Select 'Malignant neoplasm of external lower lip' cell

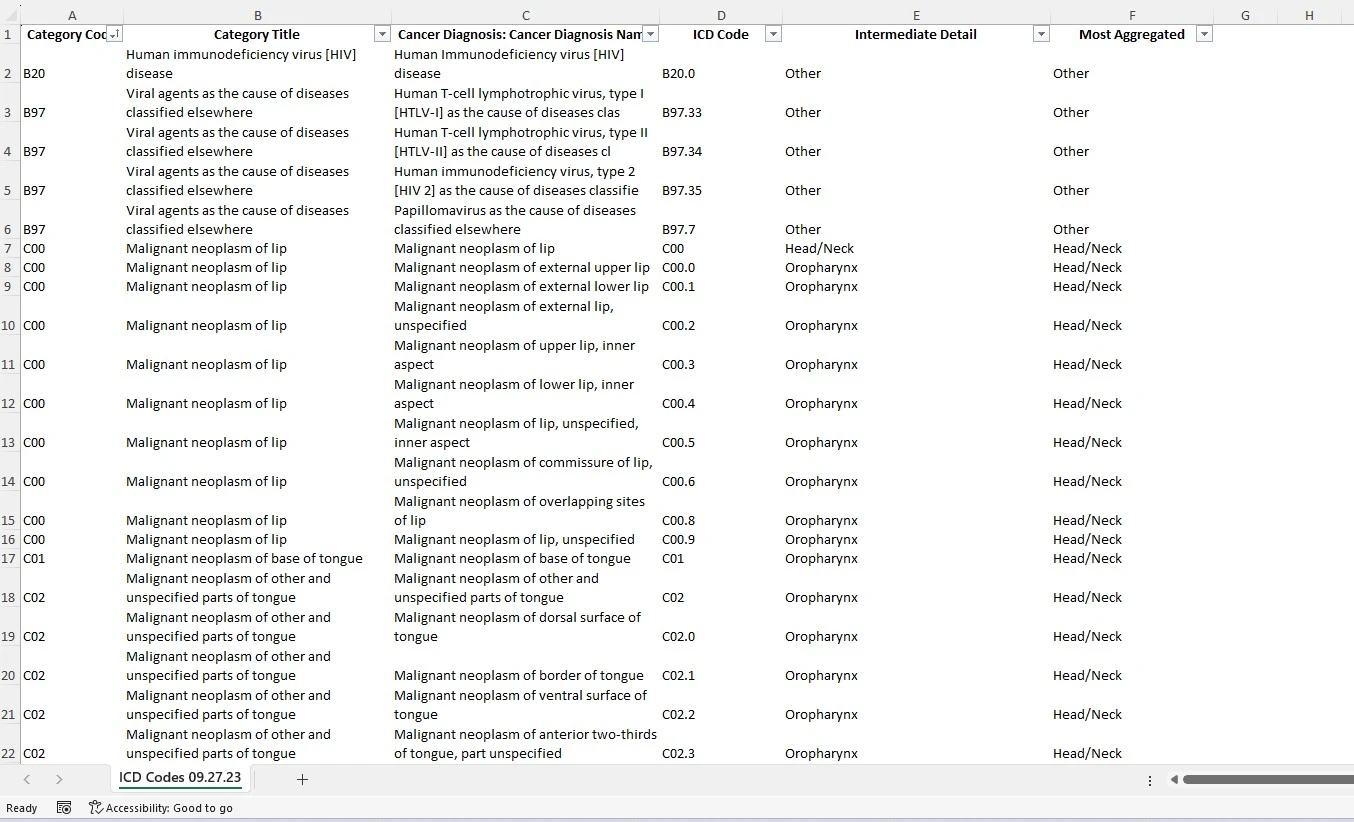tap(526, 286)
